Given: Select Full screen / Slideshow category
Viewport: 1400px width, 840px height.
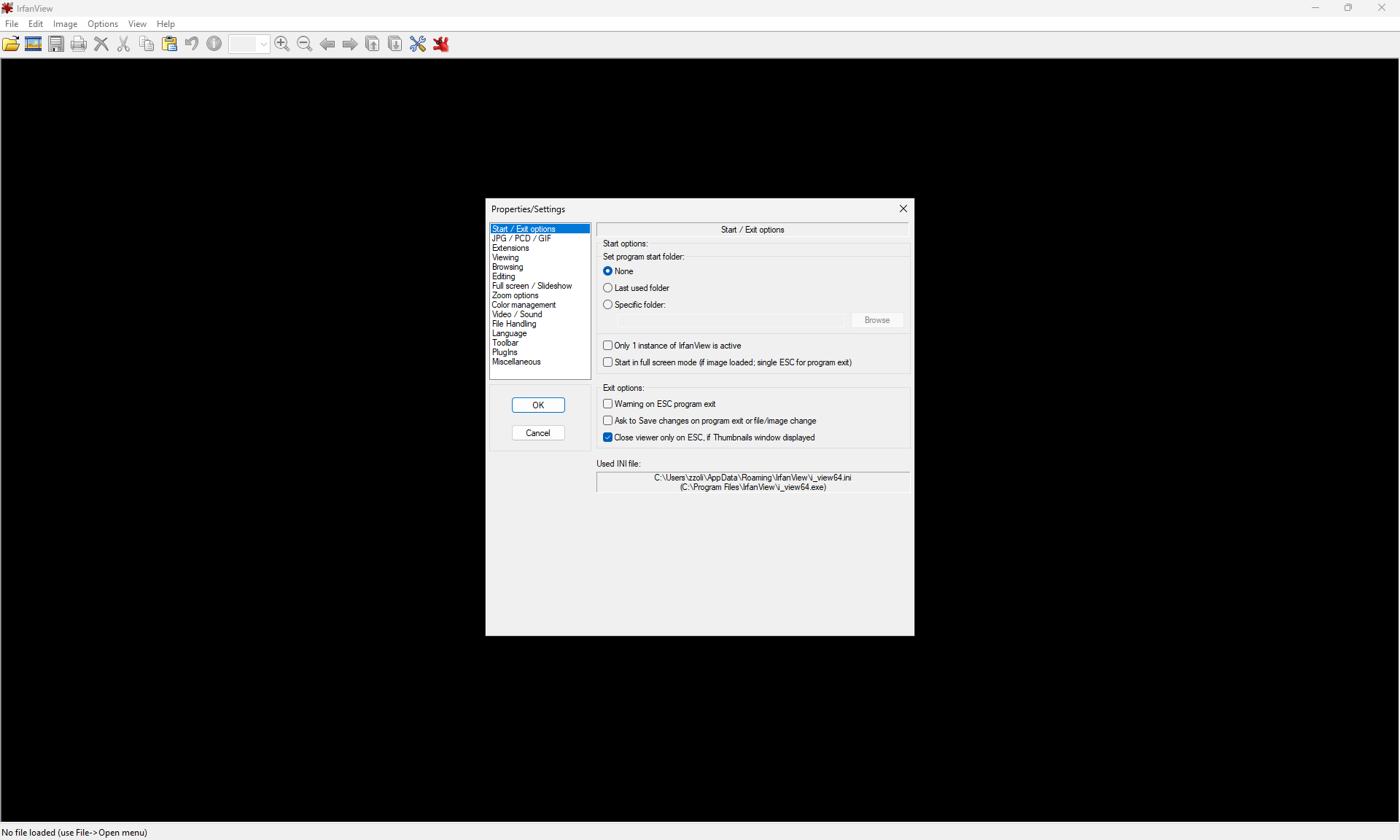Looking at the screenshot, I should [540, 286].
